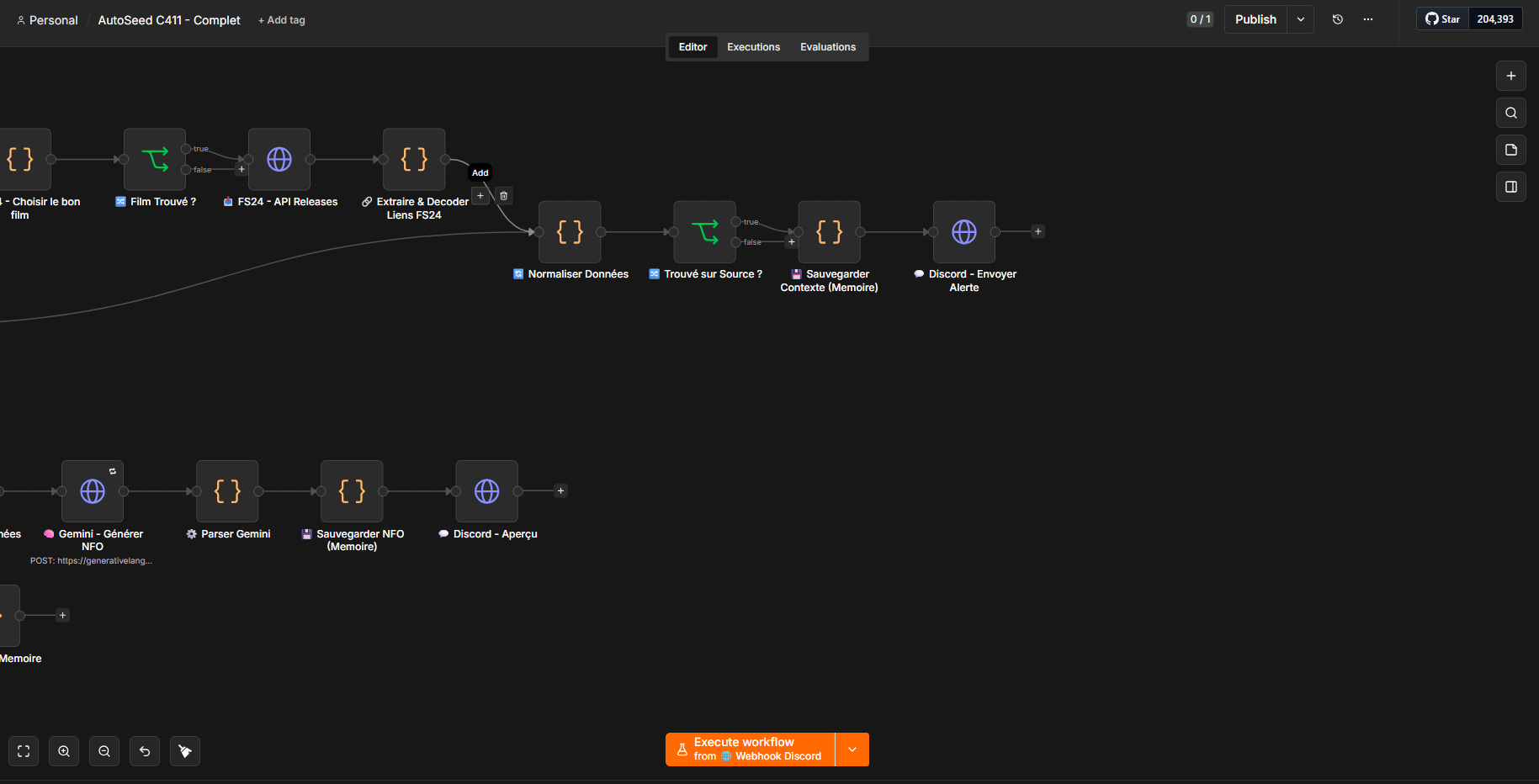Switch to the Evaluations tab

pos(828,47)
